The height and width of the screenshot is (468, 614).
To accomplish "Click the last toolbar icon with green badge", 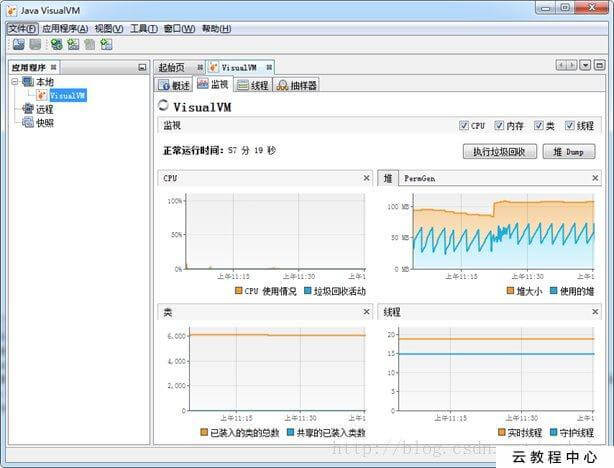I will pyautogui.click(x=106, y=44).
